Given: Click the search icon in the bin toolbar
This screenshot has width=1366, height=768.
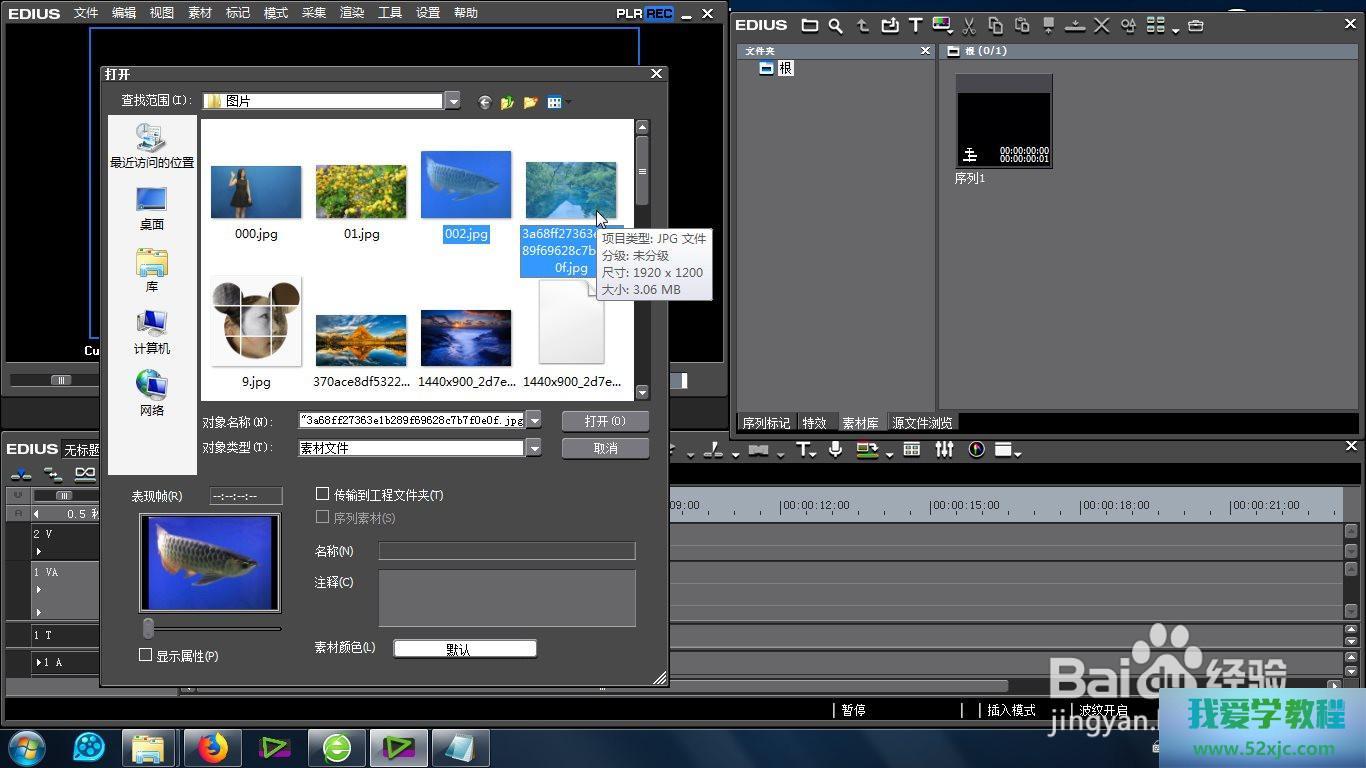Looking at the screenshot, I should (835, 26).
